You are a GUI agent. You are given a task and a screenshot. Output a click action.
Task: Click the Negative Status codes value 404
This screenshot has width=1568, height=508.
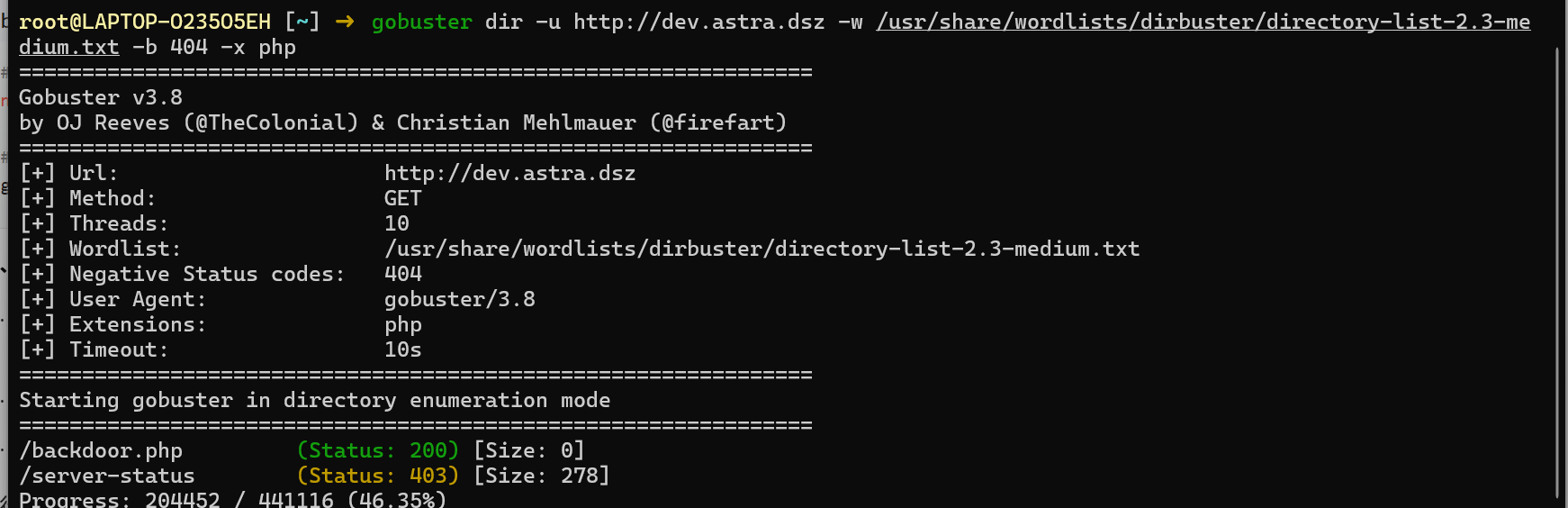(403, 274)
